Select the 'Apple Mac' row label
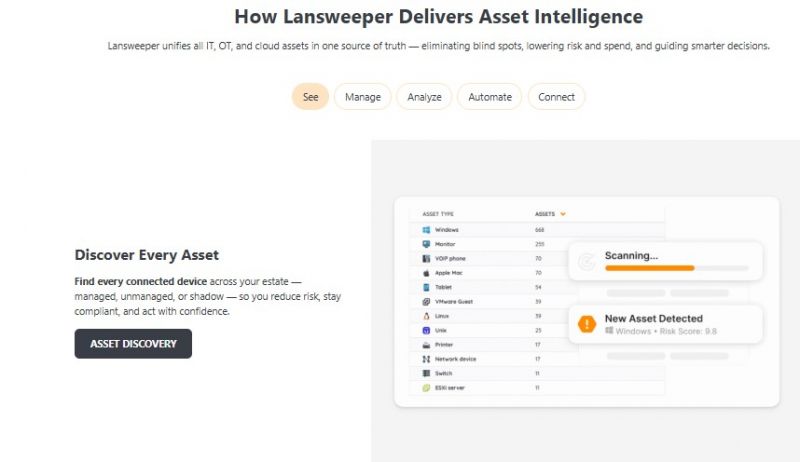This screenshot has width=800, height=462. pyautogui.click(x=448, y=273)
